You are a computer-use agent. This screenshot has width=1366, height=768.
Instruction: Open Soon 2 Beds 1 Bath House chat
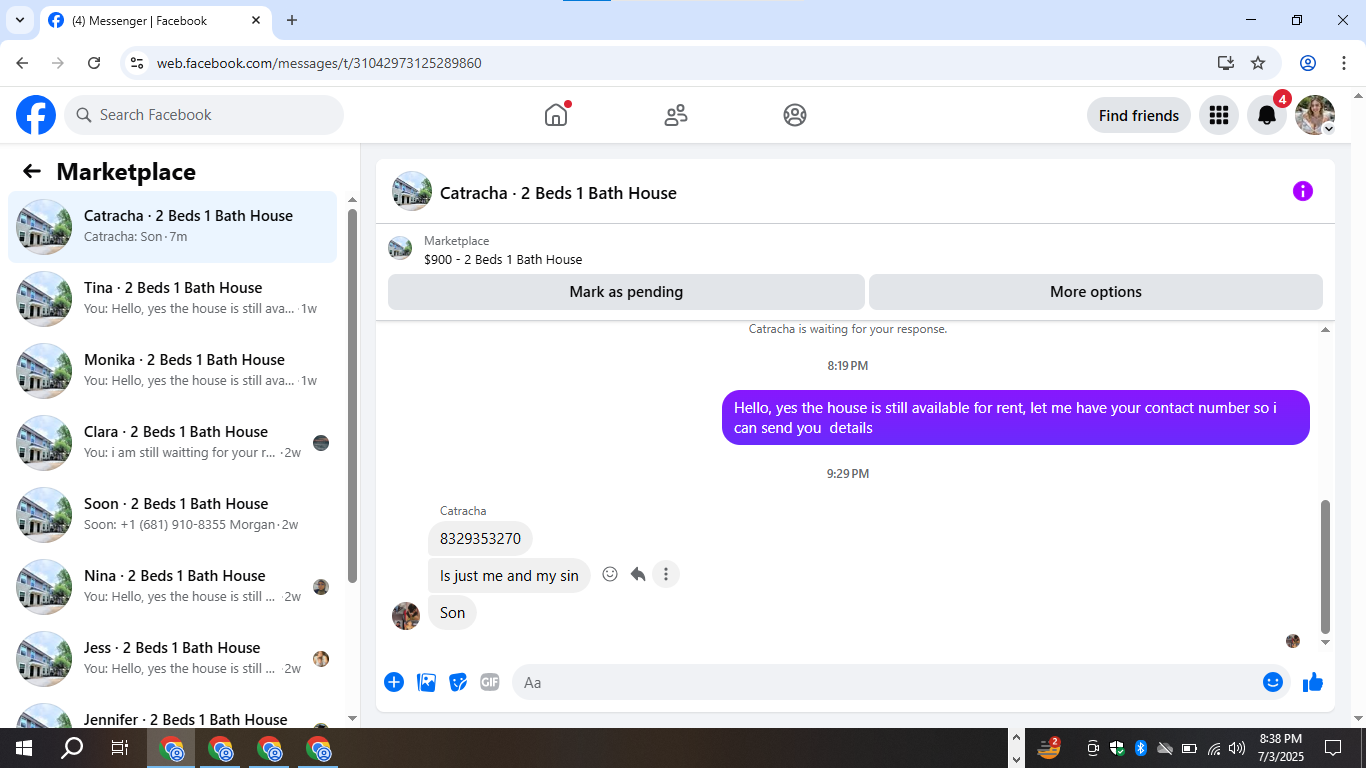click(x=172, y=515)
